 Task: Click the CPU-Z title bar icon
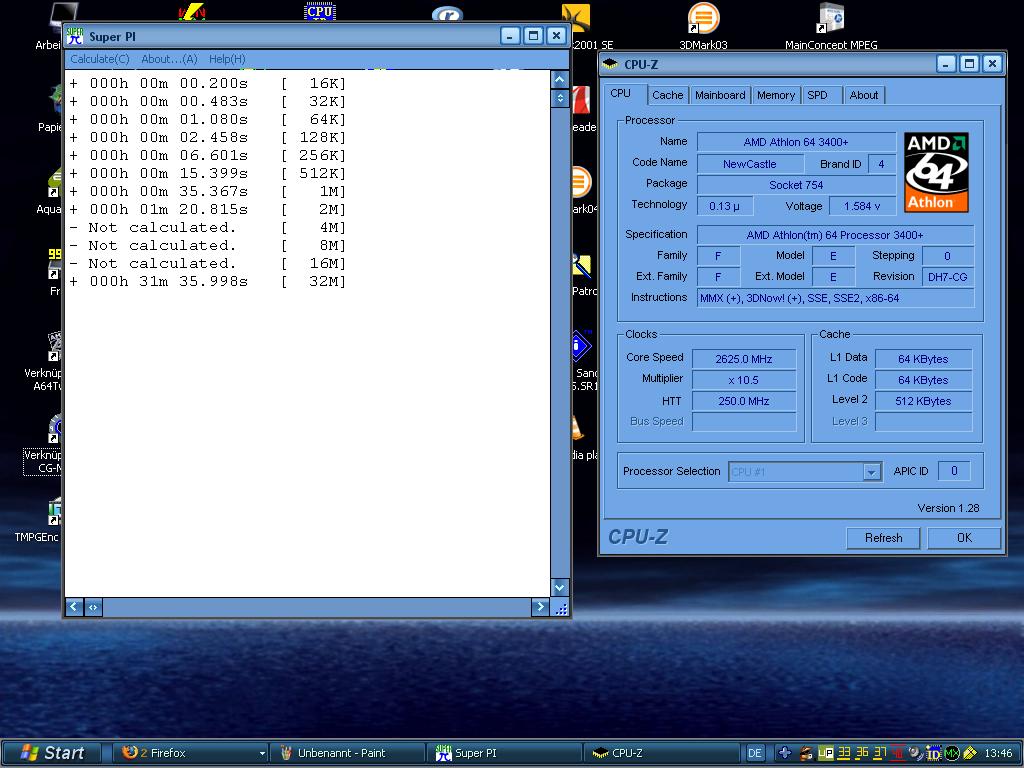point(610,64)
